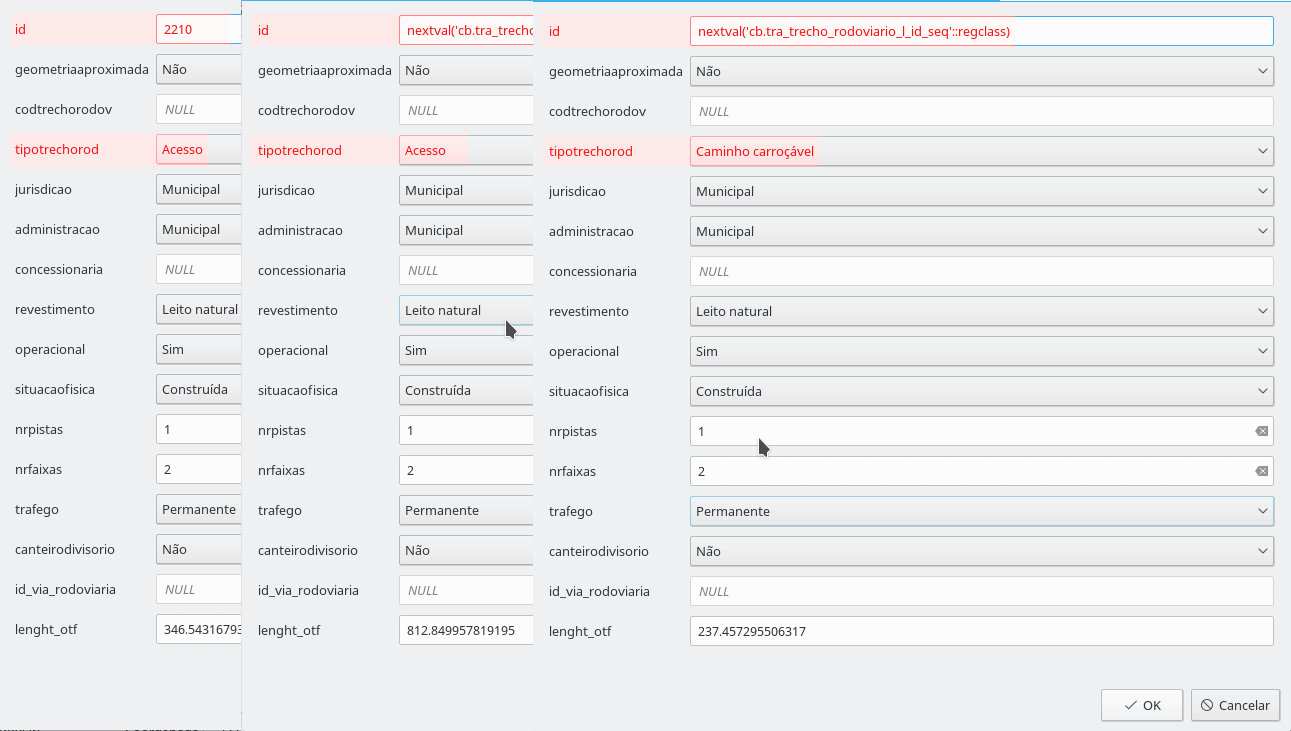
Task: Open administracao dropdown in the id 2210 form
Action: [x=199, y=229]
